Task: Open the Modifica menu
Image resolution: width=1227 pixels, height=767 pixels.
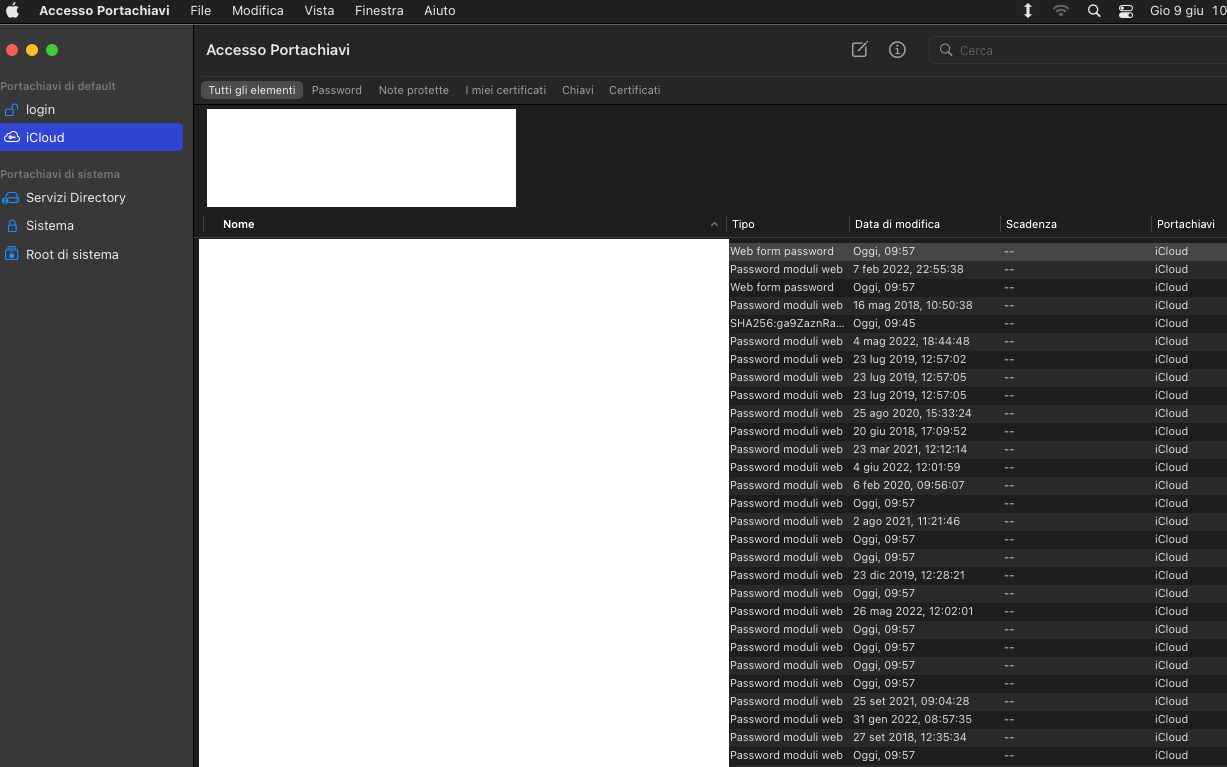Action: click(x=258, y=11)
